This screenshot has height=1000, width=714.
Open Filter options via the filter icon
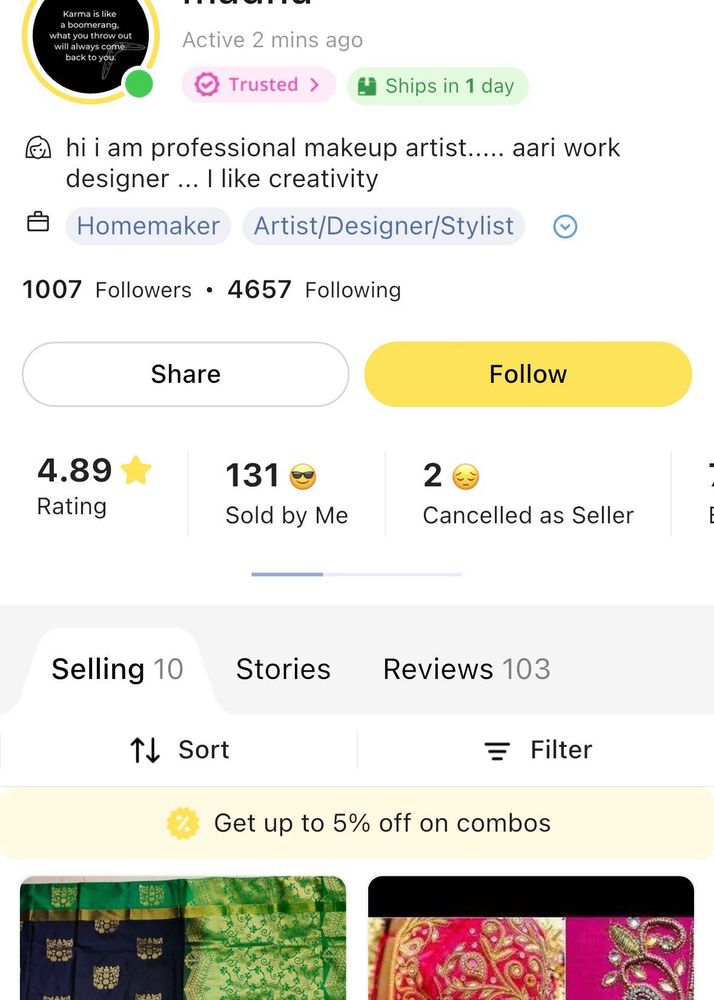[x=497, y=750]
